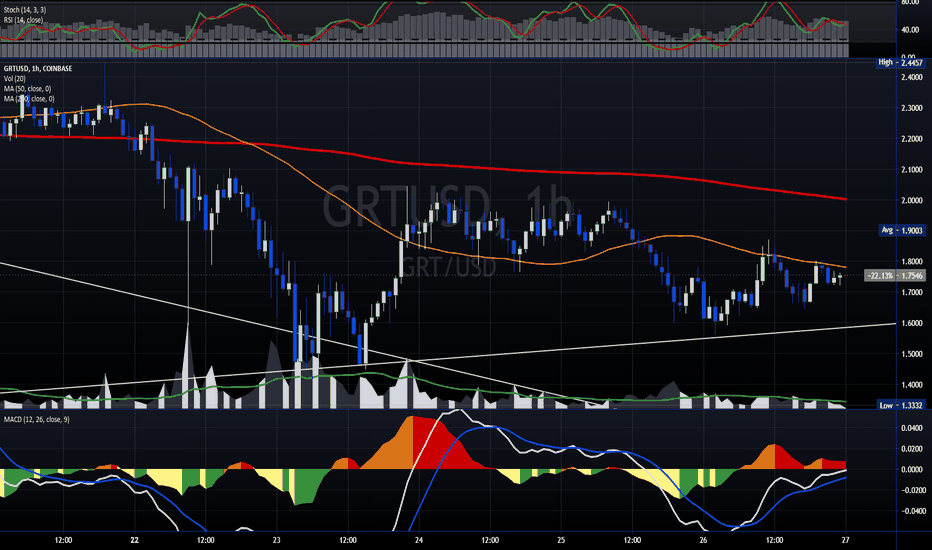Click the GRTUSD, 1h, COINBASE symbol title
The image size is (932, 550).
(x=37, y=69)
